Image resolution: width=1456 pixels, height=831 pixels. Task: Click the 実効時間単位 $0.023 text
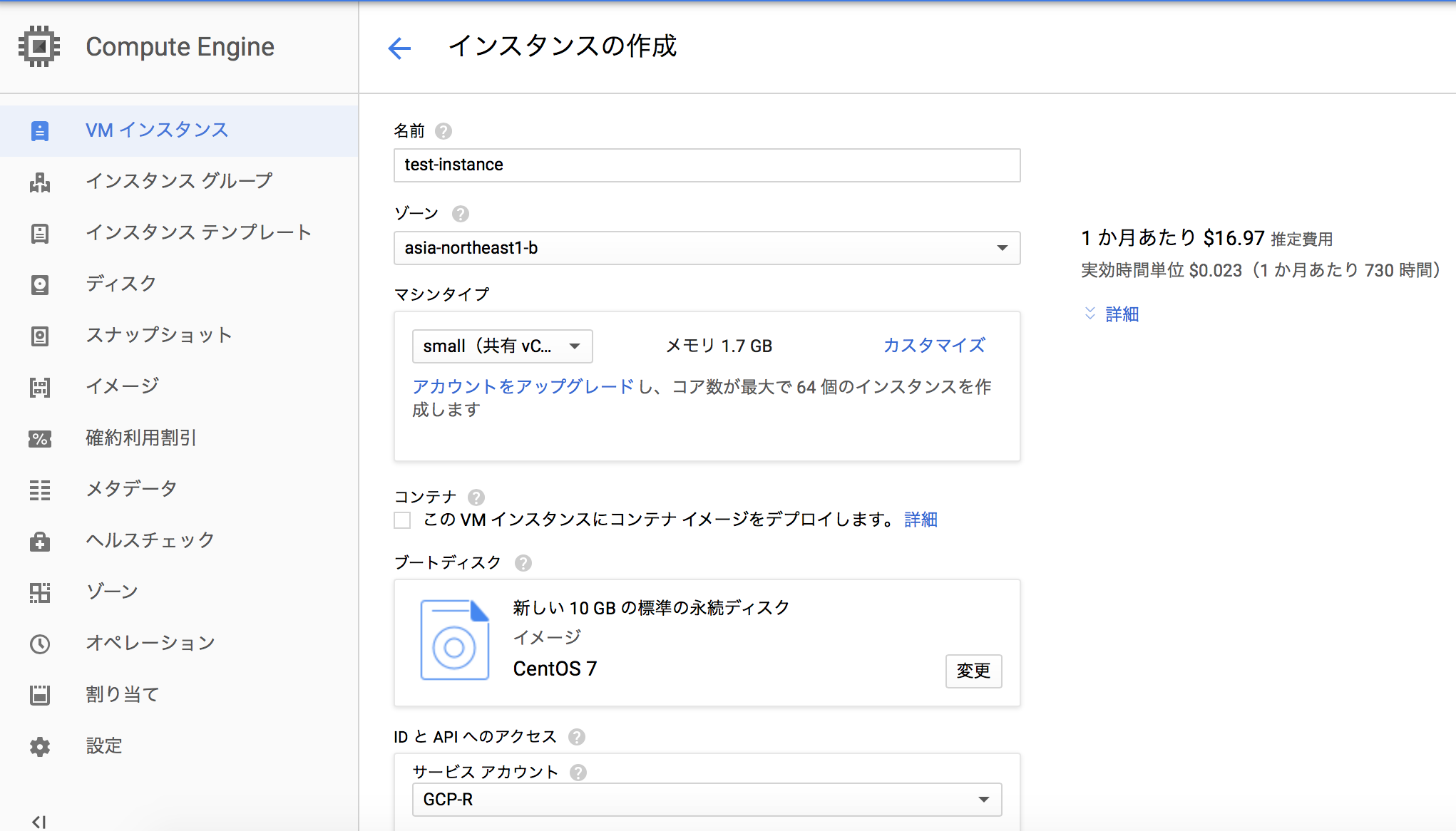point(1162,271)
